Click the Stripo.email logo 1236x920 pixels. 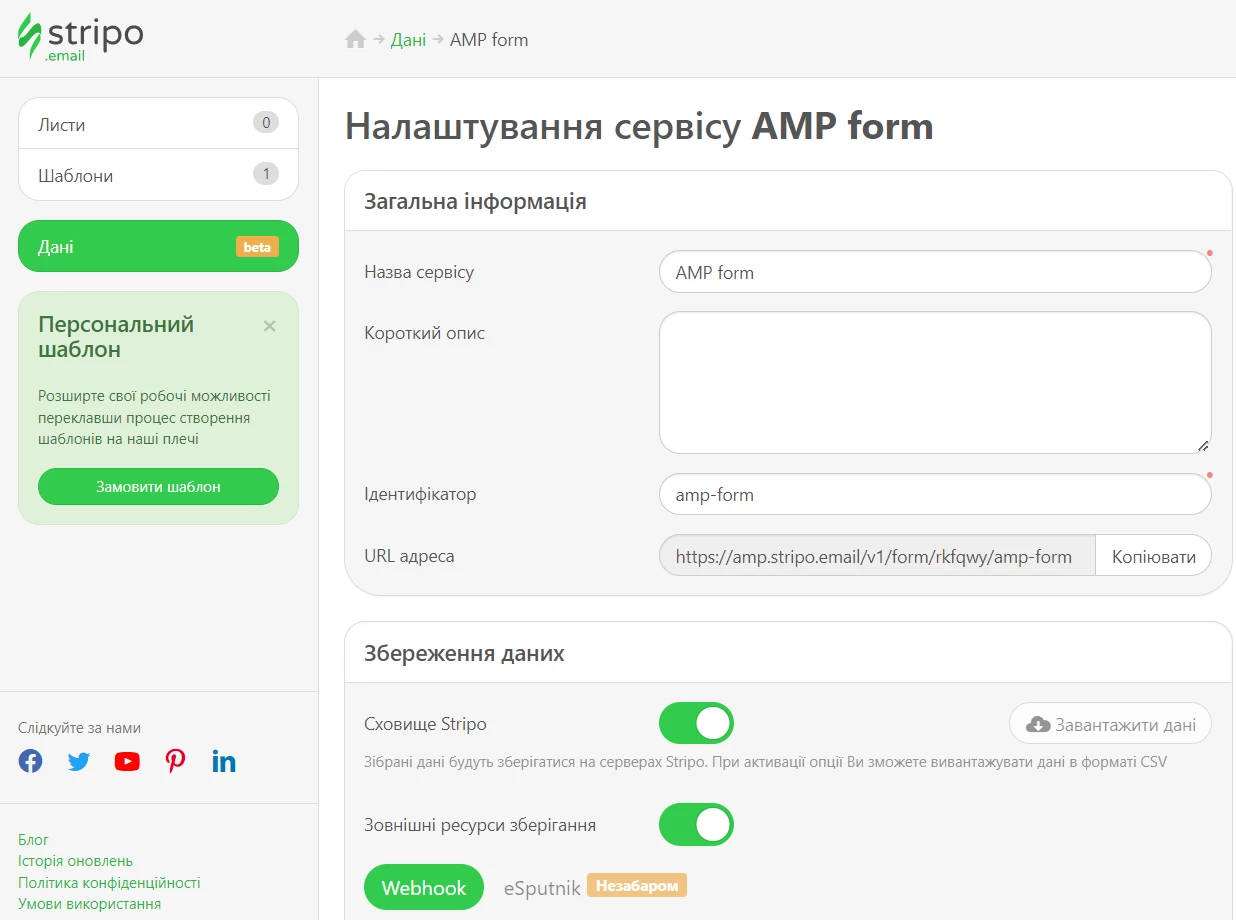(x=80, y=38)
